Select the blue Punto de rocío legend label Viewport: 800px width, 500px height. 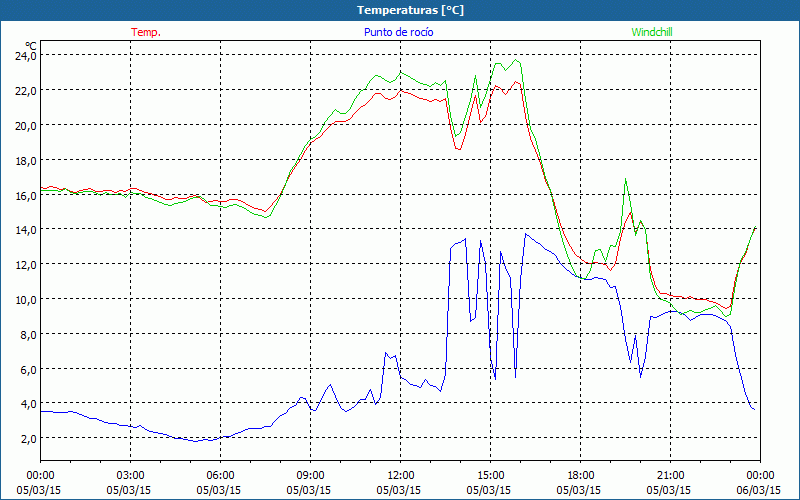(x=398, y=32)
